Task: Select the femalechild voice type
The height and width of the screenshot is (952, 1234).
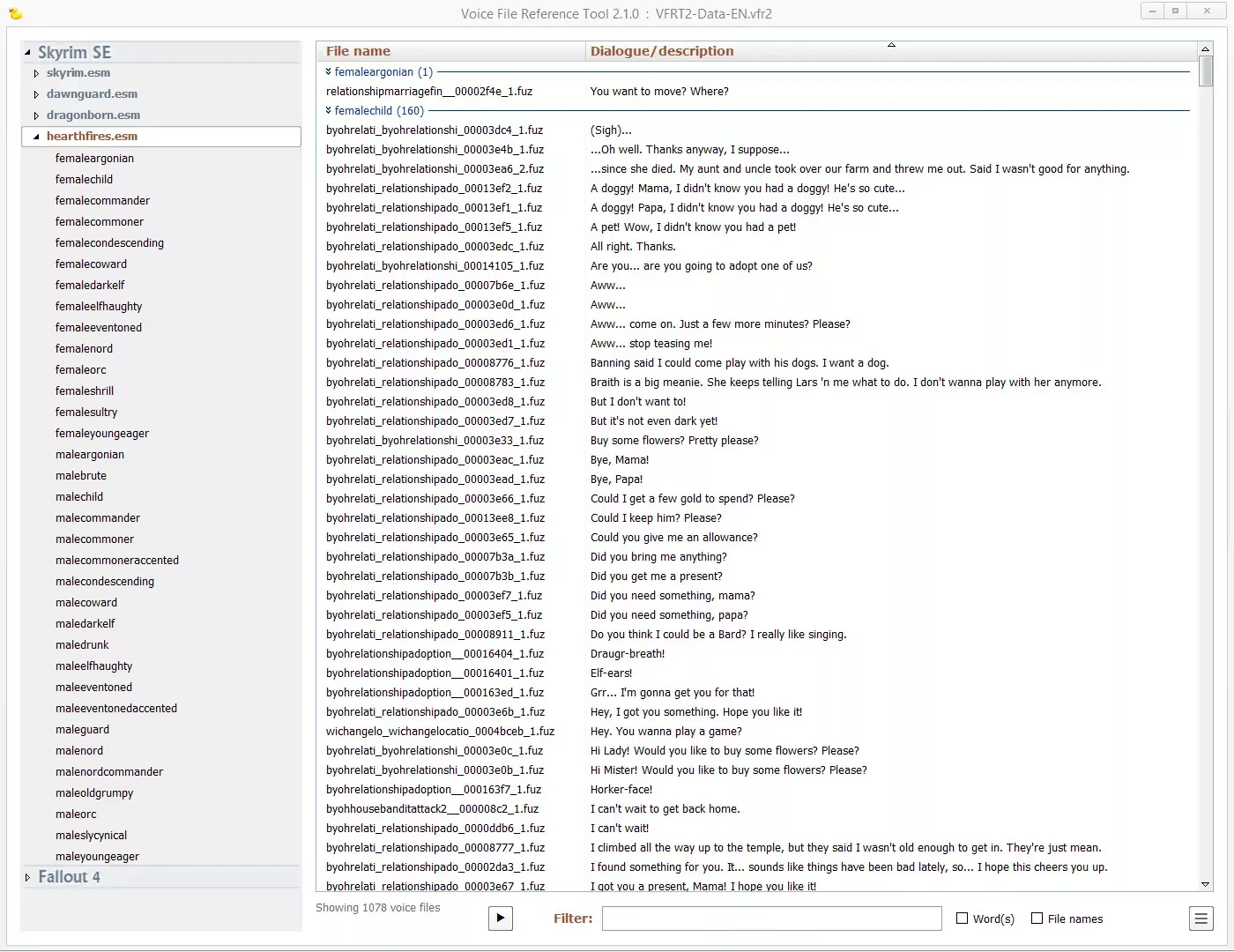Action: [x=84, y=180]
